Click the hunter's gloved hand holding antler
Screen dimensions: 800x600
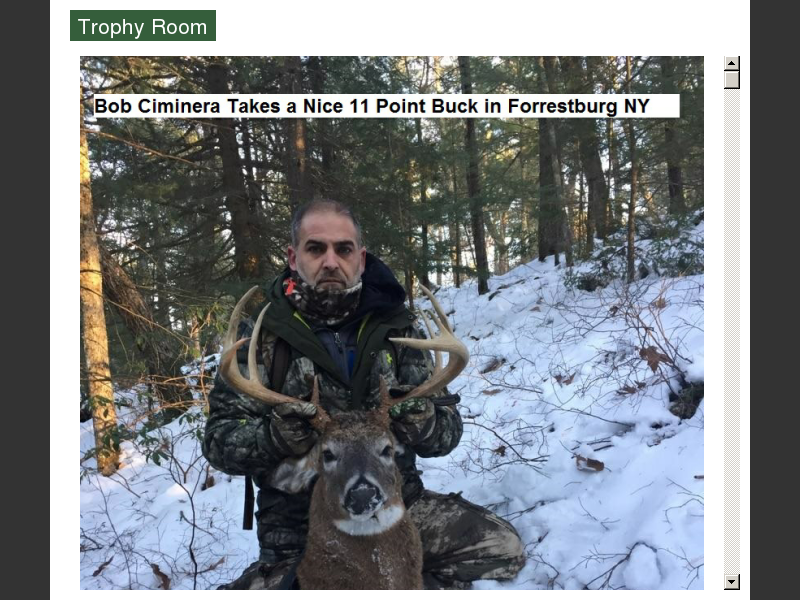[x=293, y=428]
